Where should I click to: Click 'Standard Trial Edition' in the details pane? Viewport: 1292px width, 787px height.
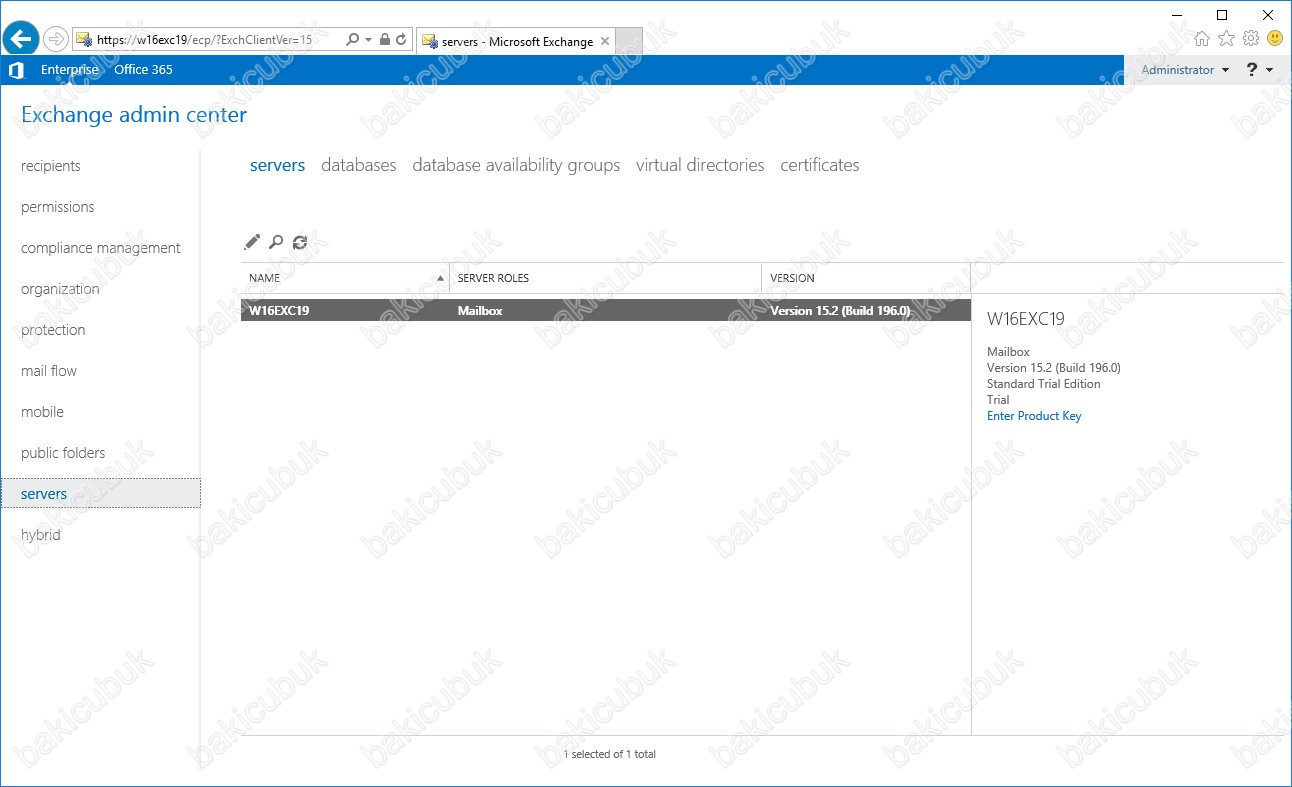(1043, 384)
